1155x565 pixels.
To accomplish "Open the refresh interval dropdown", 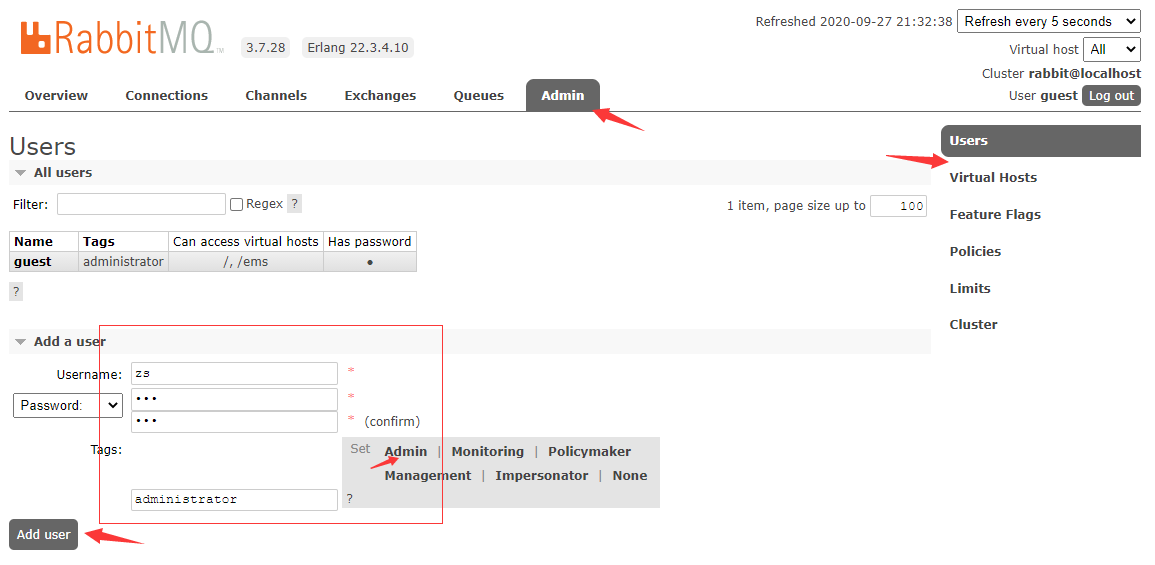I will 1048,21.
